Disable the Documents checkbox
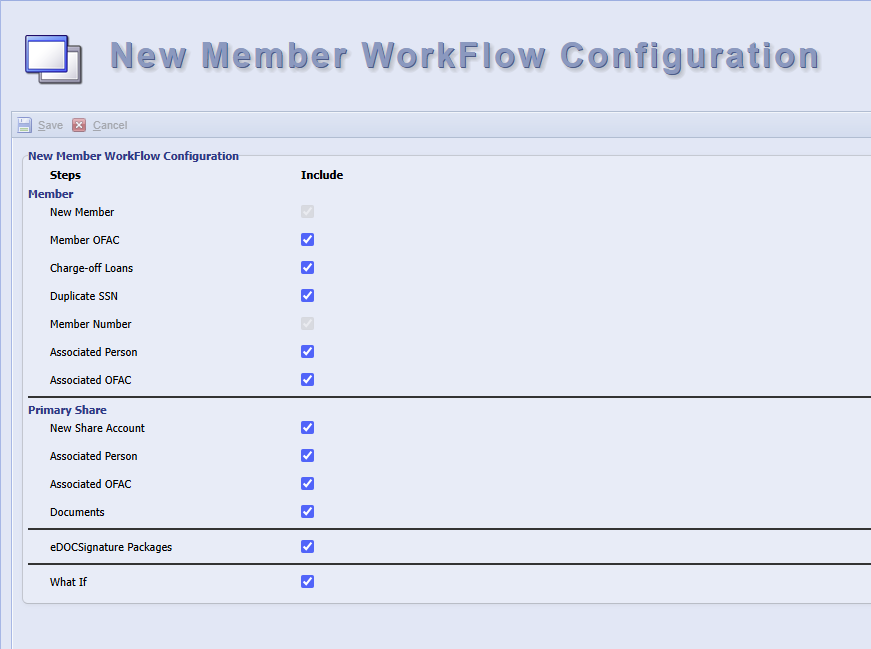The width and height of the screenshot is (871, 649). pyautogui.click(x=307, y=511)
